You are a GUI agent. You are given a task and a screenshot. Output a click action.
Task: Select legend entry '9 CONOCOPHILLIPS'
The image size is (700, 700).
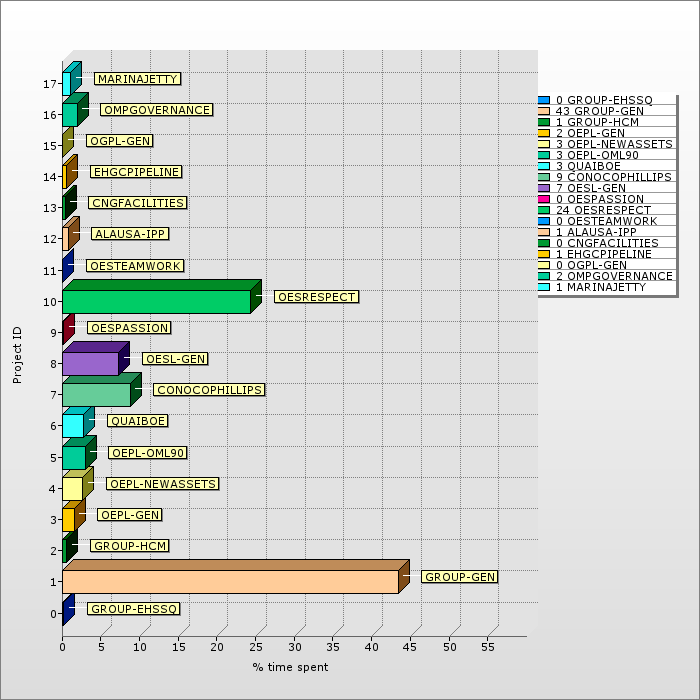(614, 177)
